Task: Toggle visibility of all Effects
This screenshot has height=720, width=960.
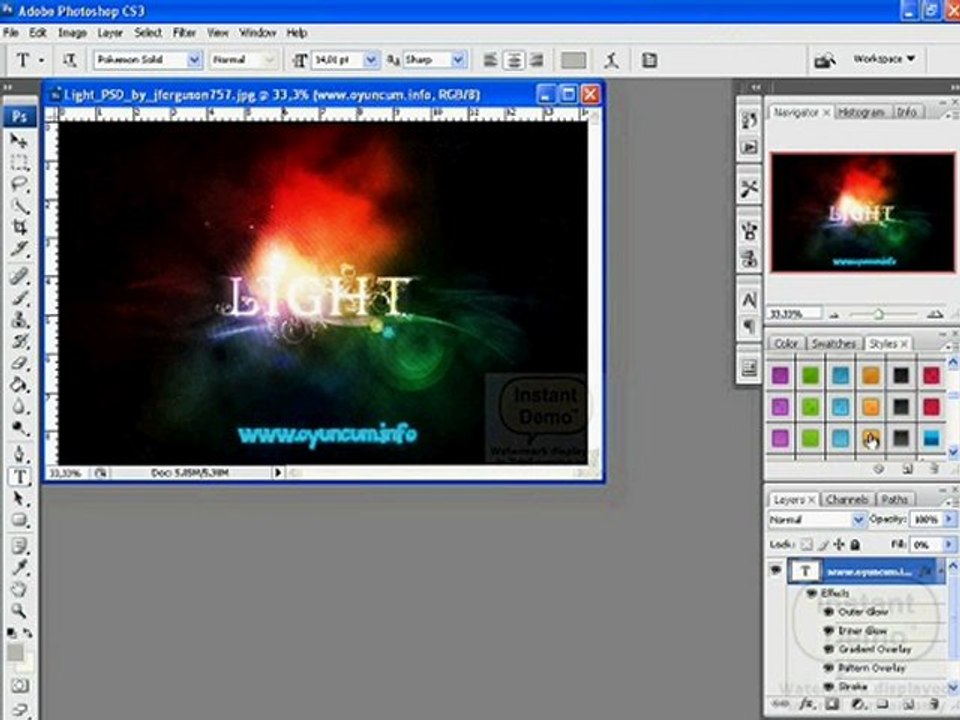Action: (x=813, y=593)
